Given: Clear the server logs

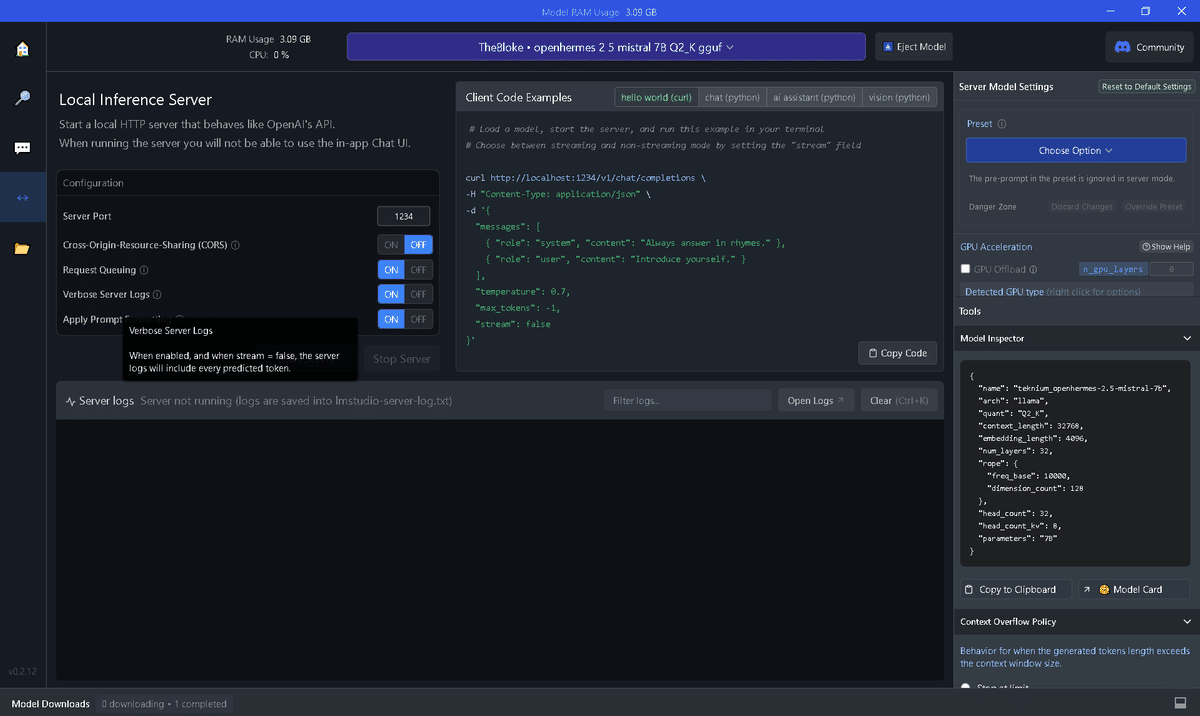Looking at the screenshot, I should click(x=899, y=401).
